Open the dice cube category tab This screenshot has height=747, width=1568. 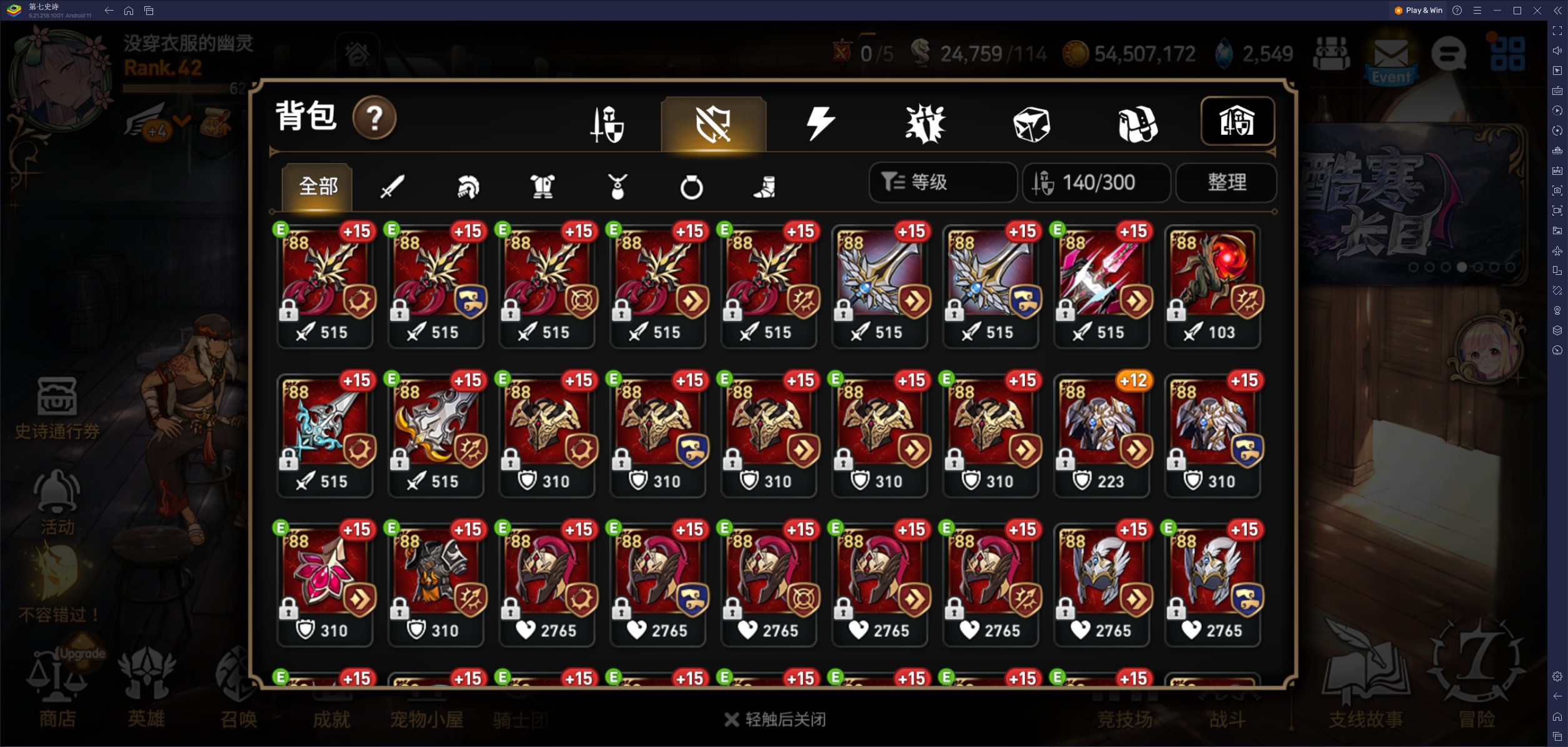point(1031,124)
